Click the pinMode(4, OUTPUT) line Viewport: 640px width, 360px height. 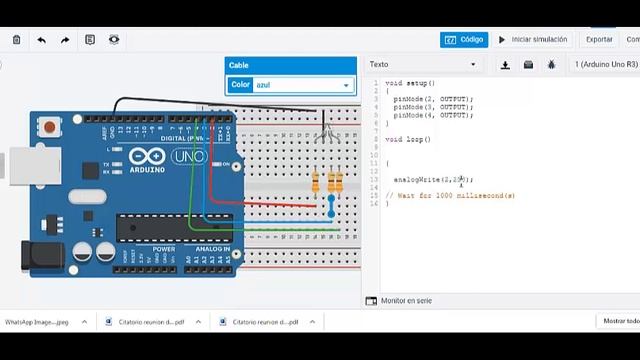point(433,116)
